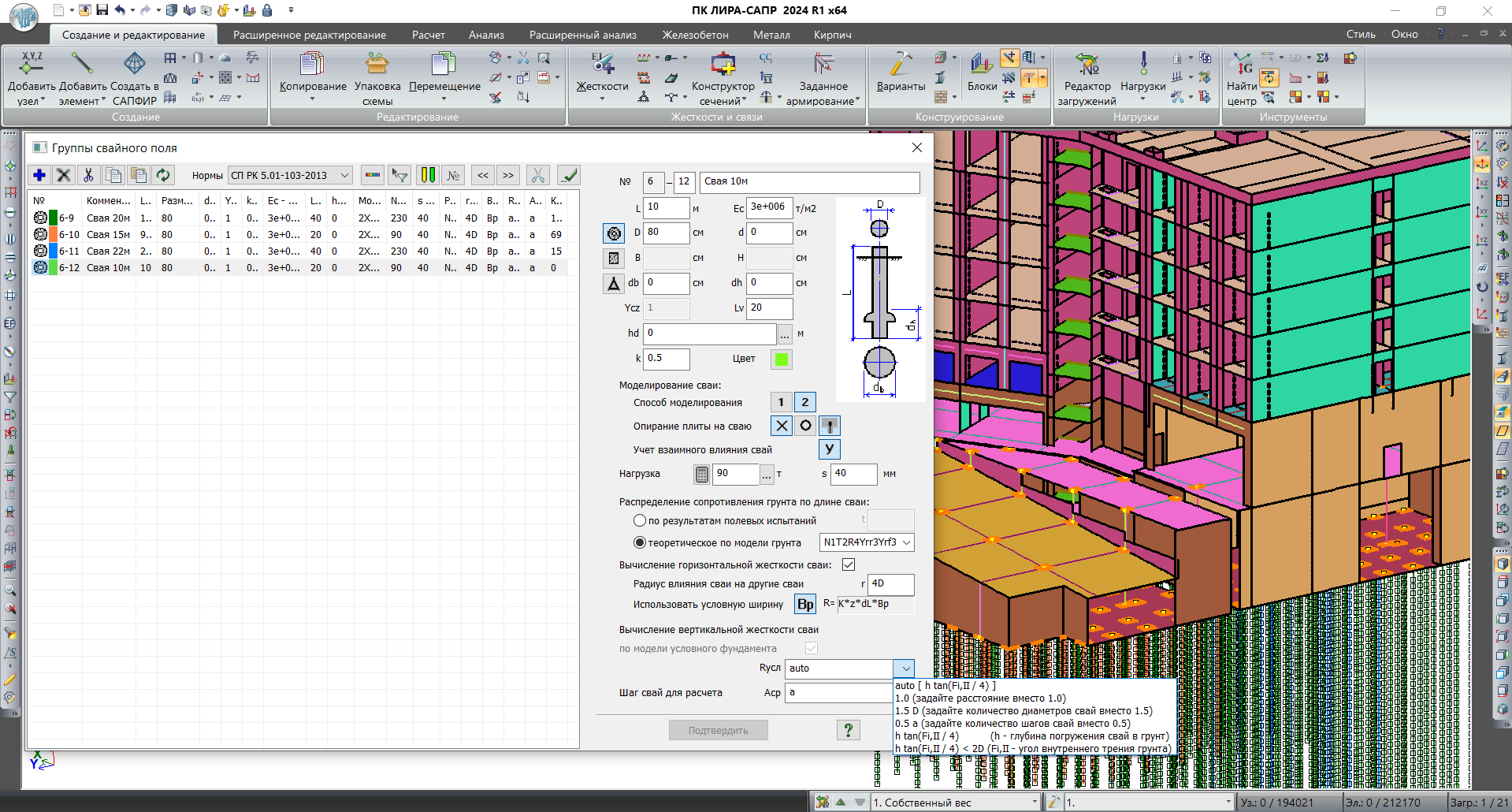Open the Расчет ribbon tab

click(428, 35)
